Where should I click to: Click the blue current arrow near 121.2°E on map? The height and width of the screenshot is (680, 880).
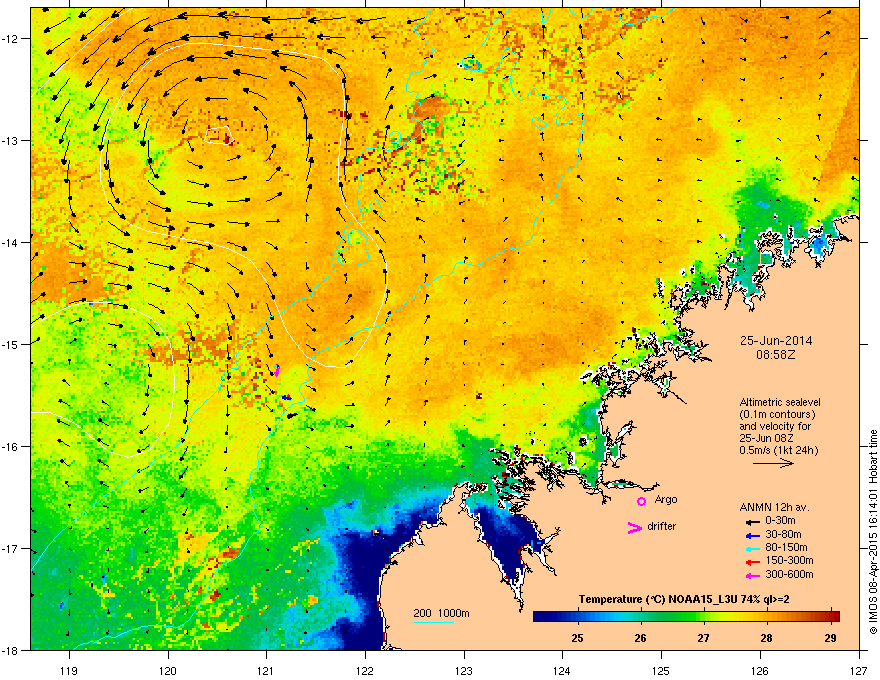click(x=286, y=397)
